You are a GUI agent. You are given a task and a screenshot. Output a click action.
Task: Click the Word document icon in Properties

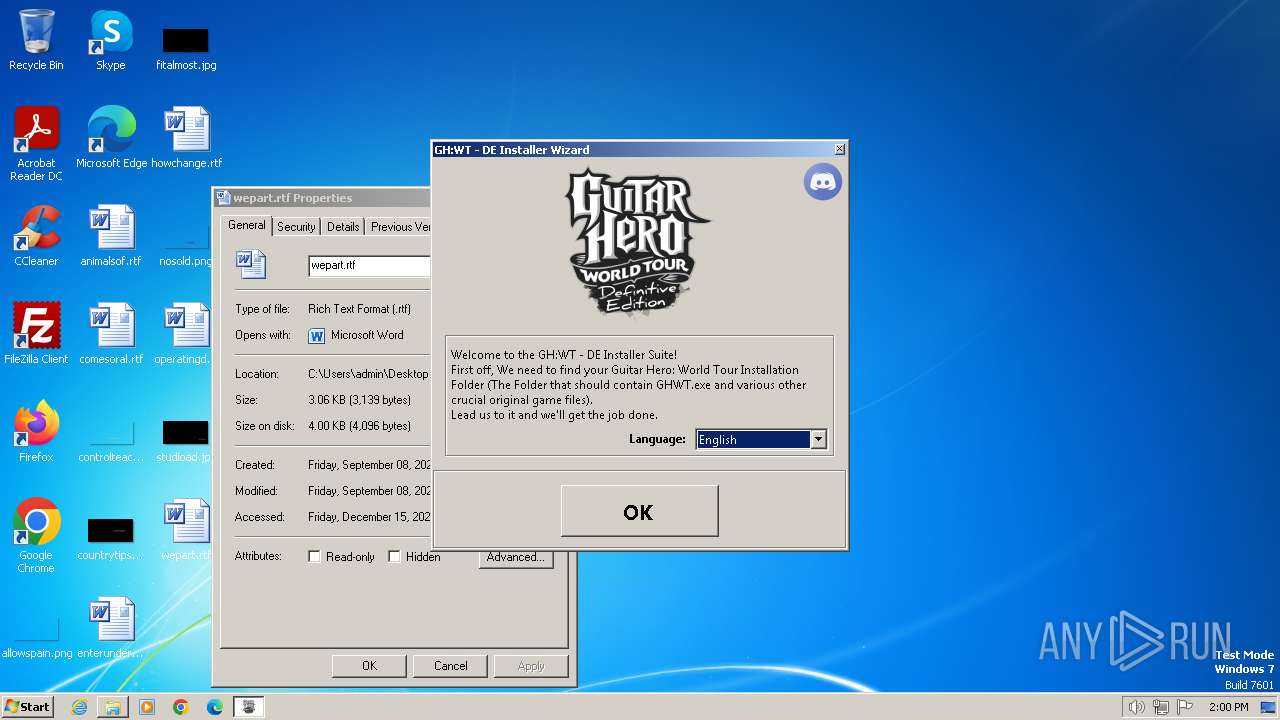click(x=251, y=265)
